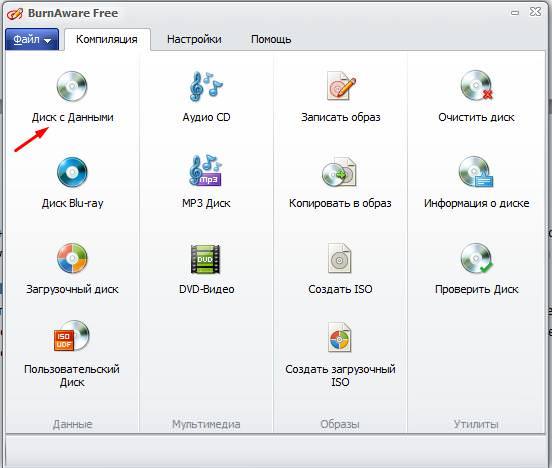552x468 pixels.
Task: Select the Компиляция tab
Action: point(107,39)
